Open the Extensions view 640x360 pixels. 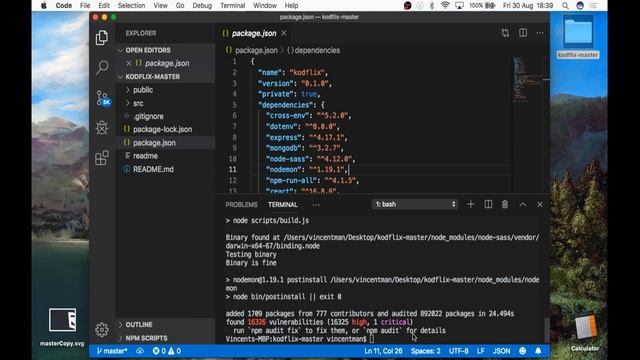[x=102, y=158]
